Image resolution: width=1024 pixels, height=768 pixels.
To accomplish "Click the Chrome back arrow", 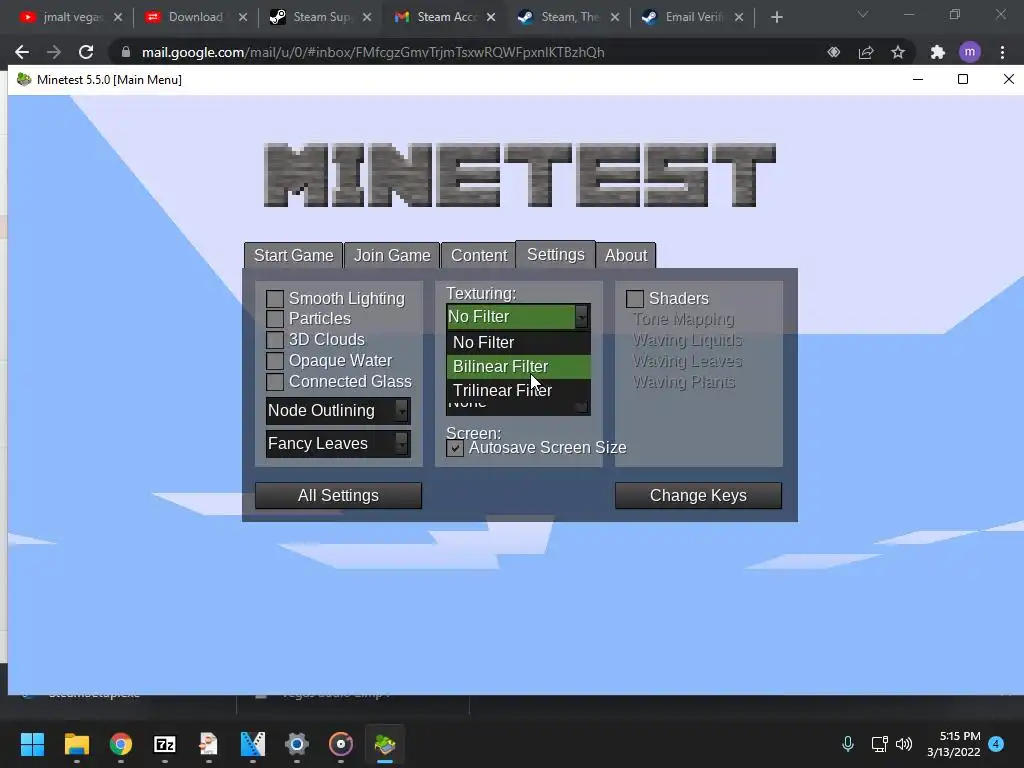I will 22,52.
